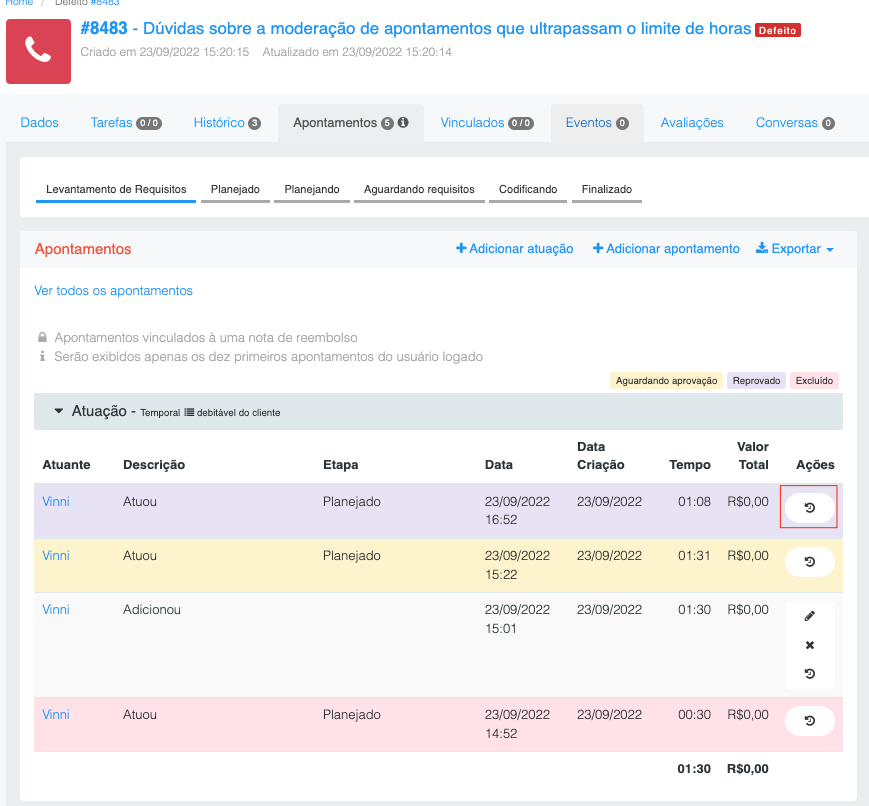Click the bold 01:30 total time
This screenshot has height=806, width=869.
(694, 769)
